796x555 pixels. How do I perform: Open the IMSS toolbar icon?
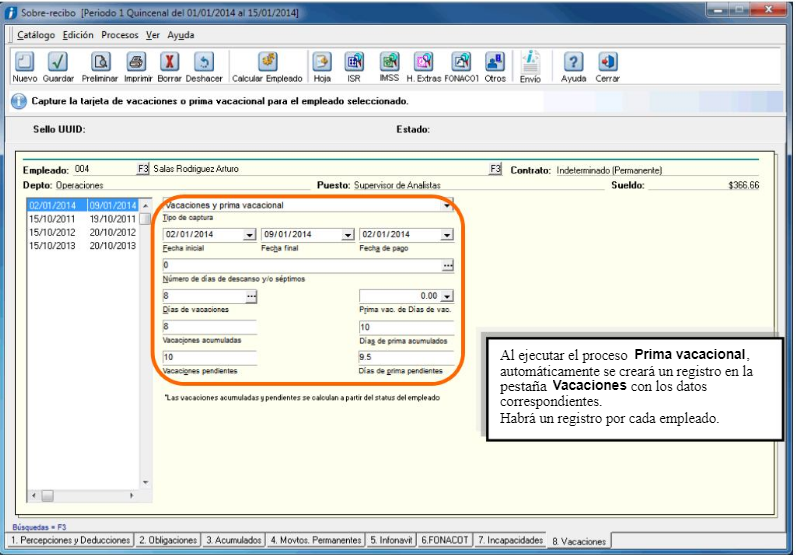point(389,62)
